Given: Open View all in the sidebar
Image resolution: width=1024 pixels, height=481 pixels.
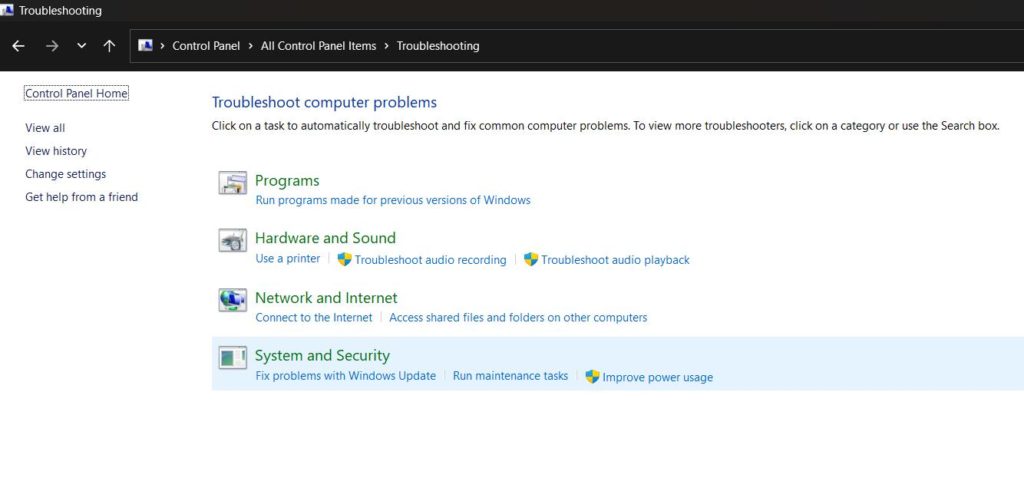Looking at the screenshot, I should (x=45, y=128).
